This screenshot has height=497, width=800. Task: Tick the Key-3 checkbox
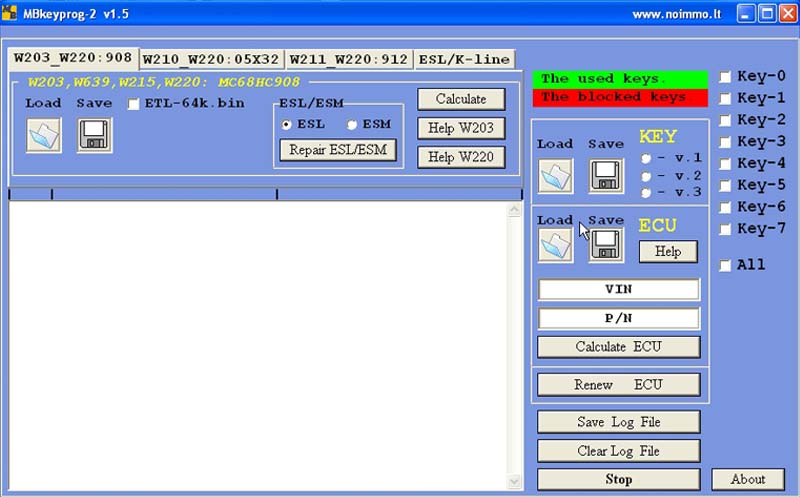click(x=725, y=142)
